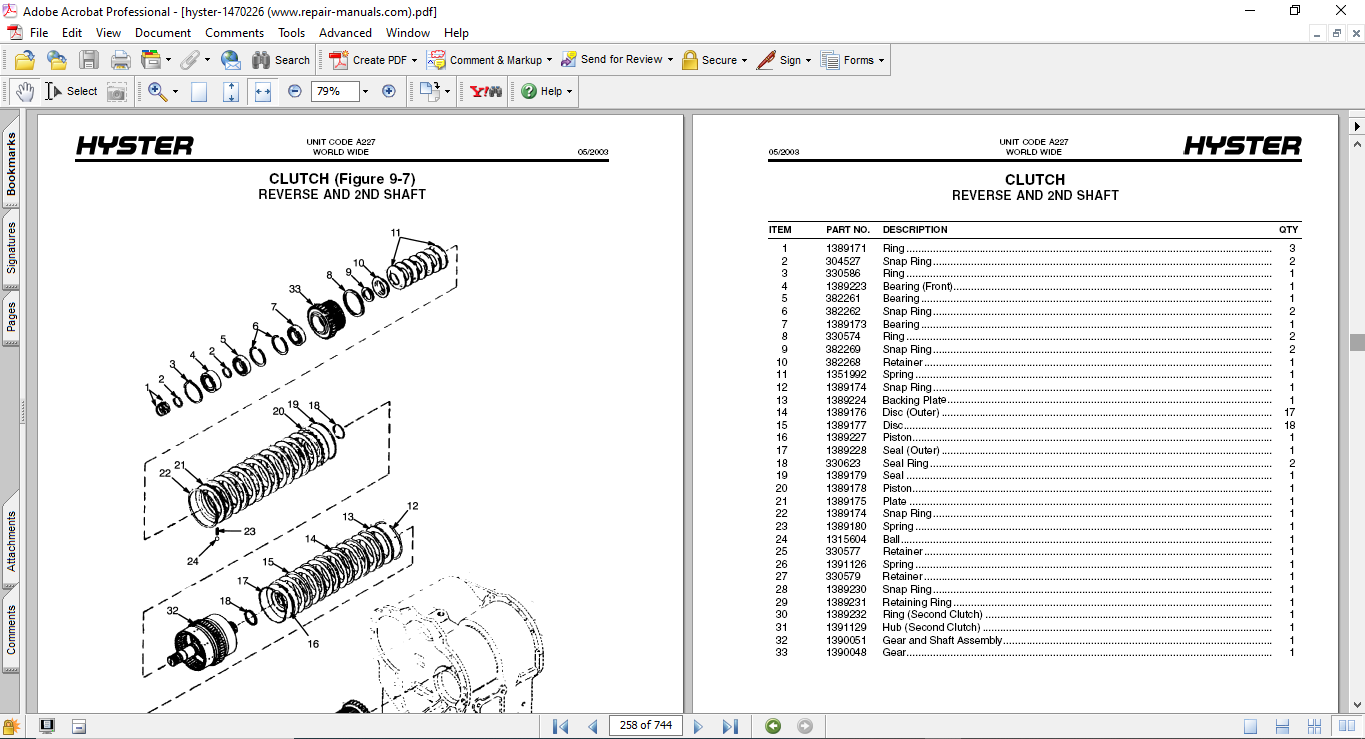Click the Print icon
Screen dimensions: 1365x739
tap(121, 60)
